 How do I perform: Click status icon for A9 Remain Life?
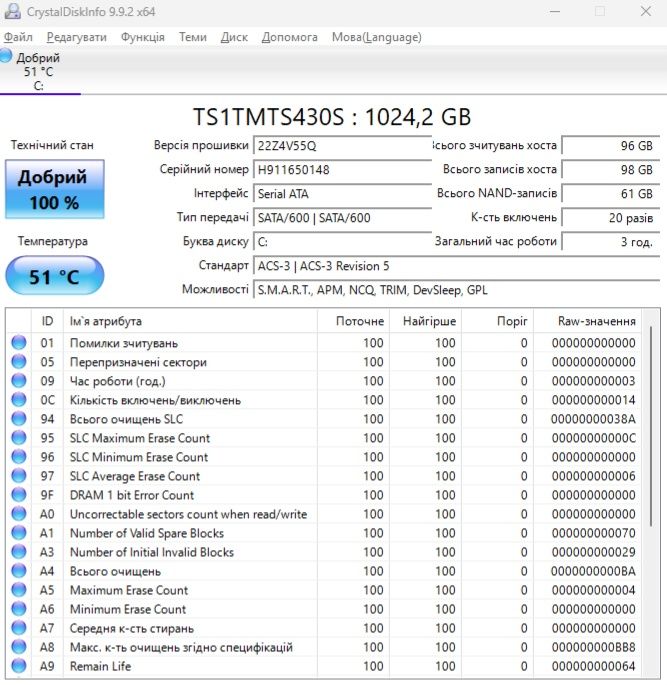(19, 666)
